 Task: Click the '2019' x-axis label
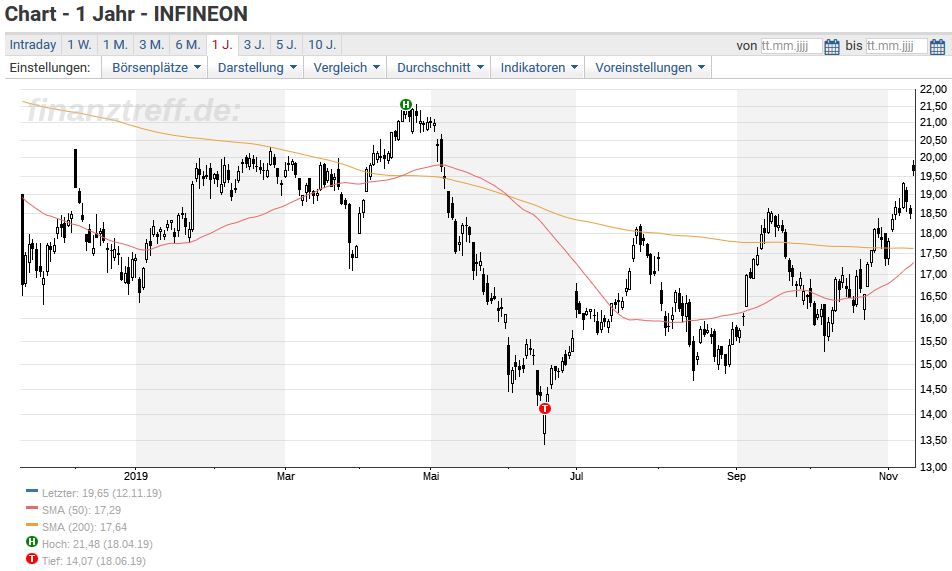135,476
